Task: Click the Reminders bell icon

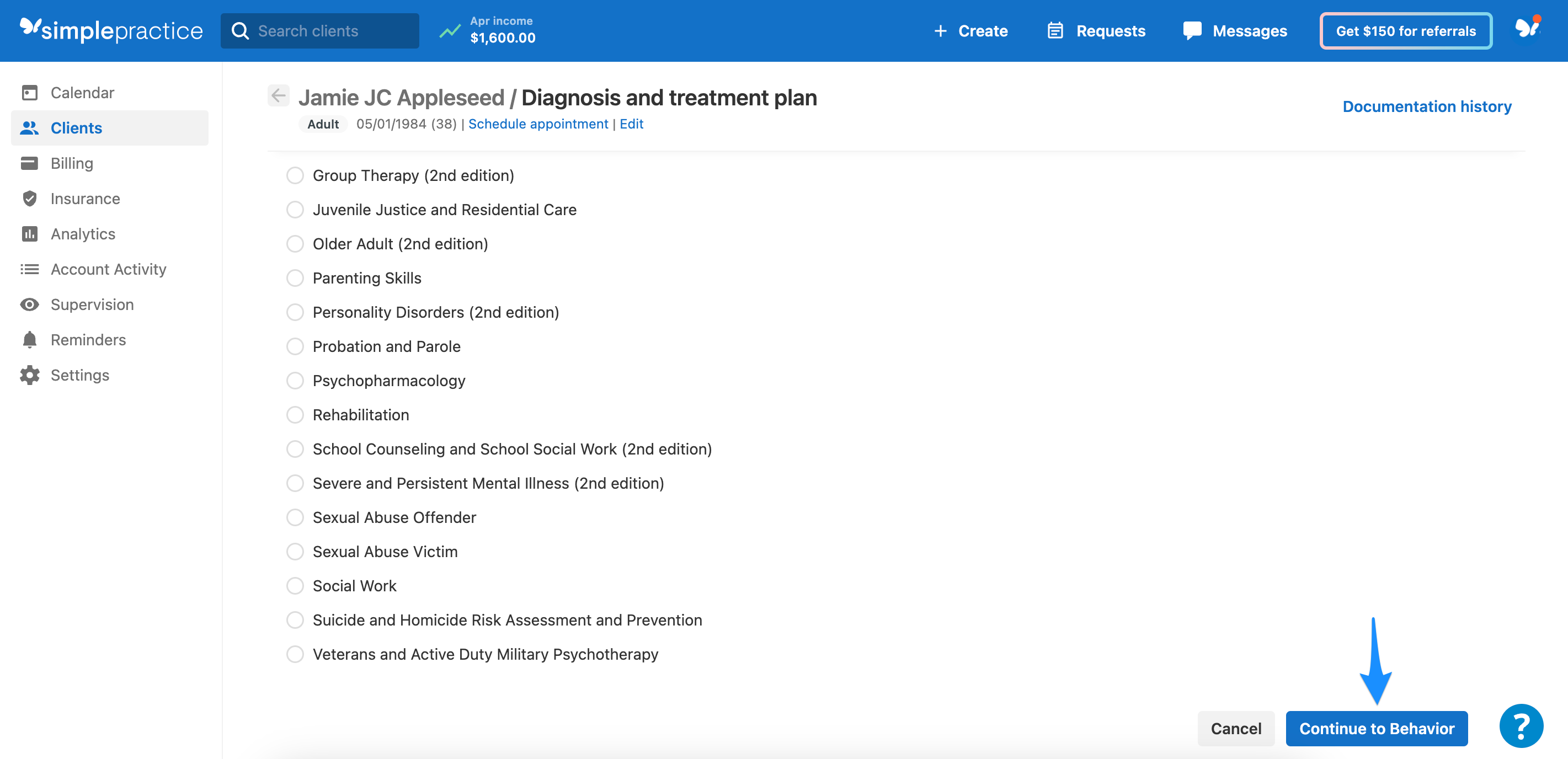Action: (29, 340)
